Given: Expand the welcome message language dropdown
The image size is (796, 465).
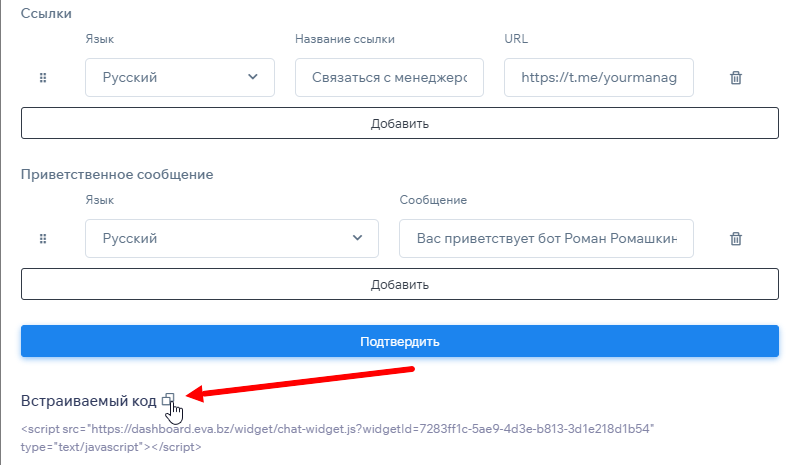Looking at the screenshot, I should (232, 239).
